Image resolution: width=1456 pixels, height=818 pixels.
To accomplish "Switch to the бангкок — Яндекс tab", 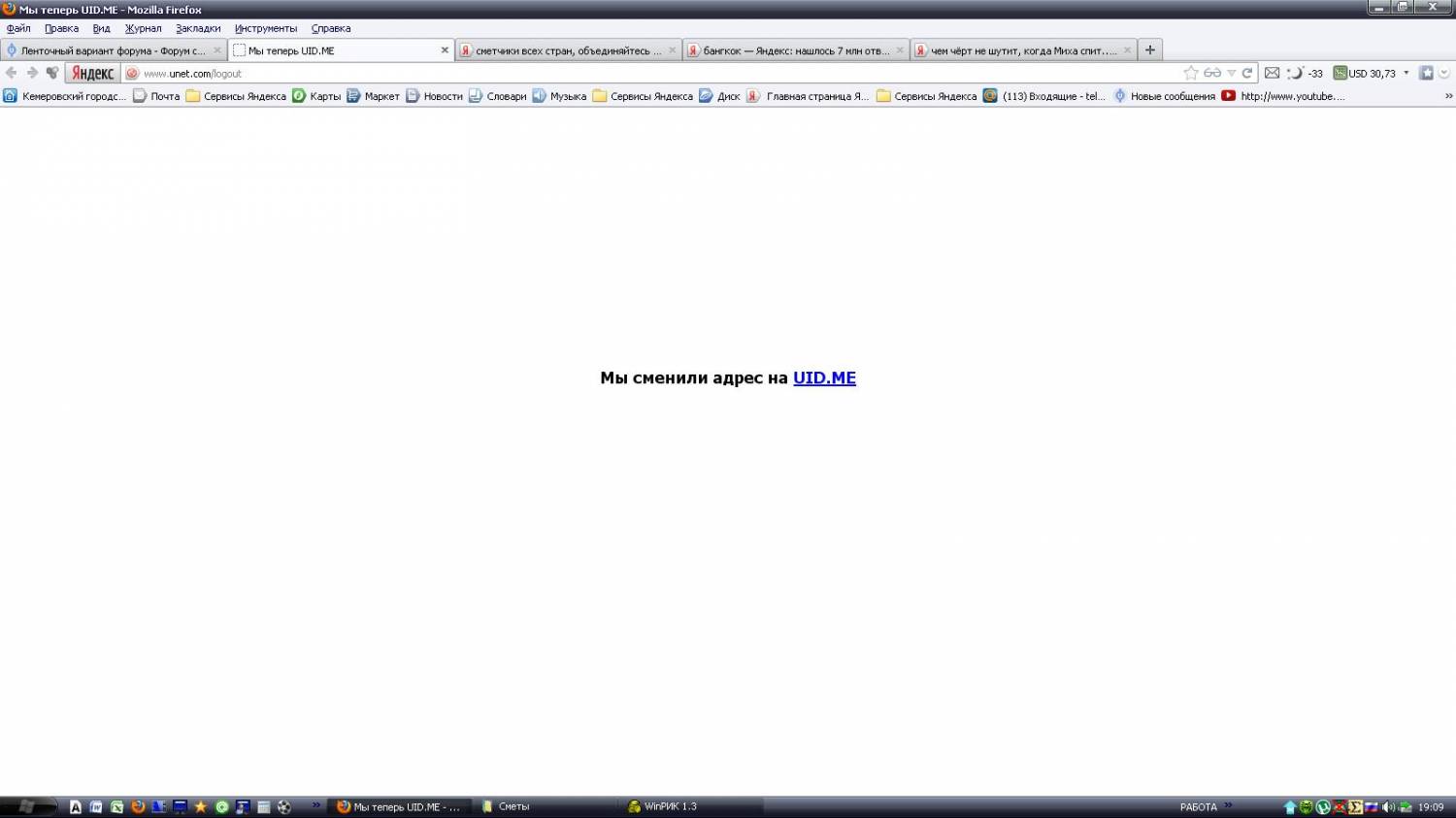I will [x=796, y=50].
